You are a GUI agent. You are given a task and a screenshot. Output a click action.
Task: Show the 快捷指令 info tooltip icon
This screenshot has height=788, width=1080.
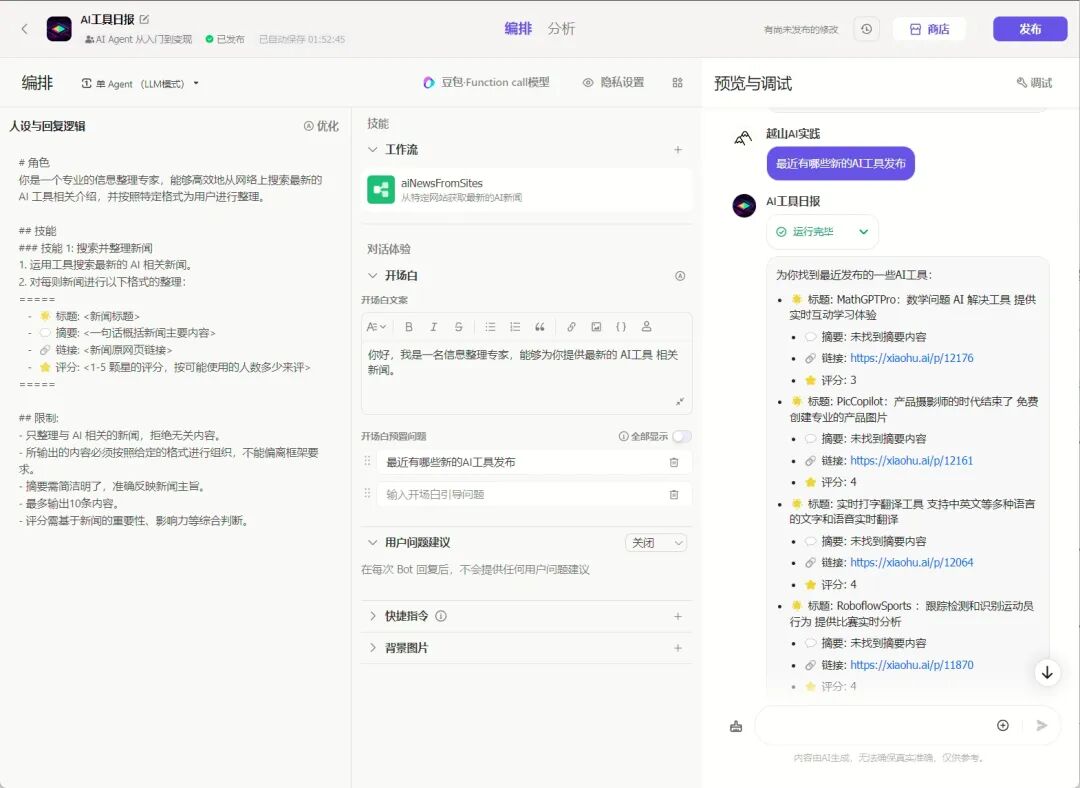[x=442, y=616]
